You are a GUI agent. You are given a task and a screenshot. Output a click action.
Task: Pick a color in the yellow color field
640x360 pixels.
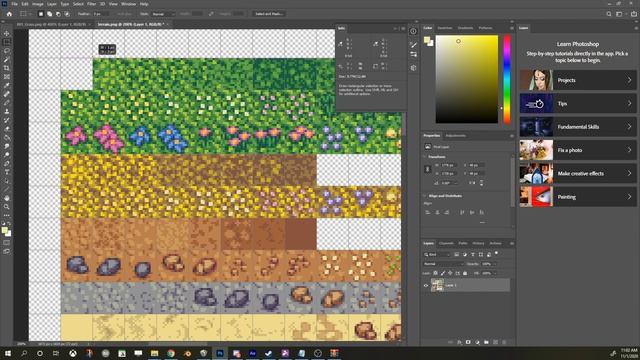point(467,79)
